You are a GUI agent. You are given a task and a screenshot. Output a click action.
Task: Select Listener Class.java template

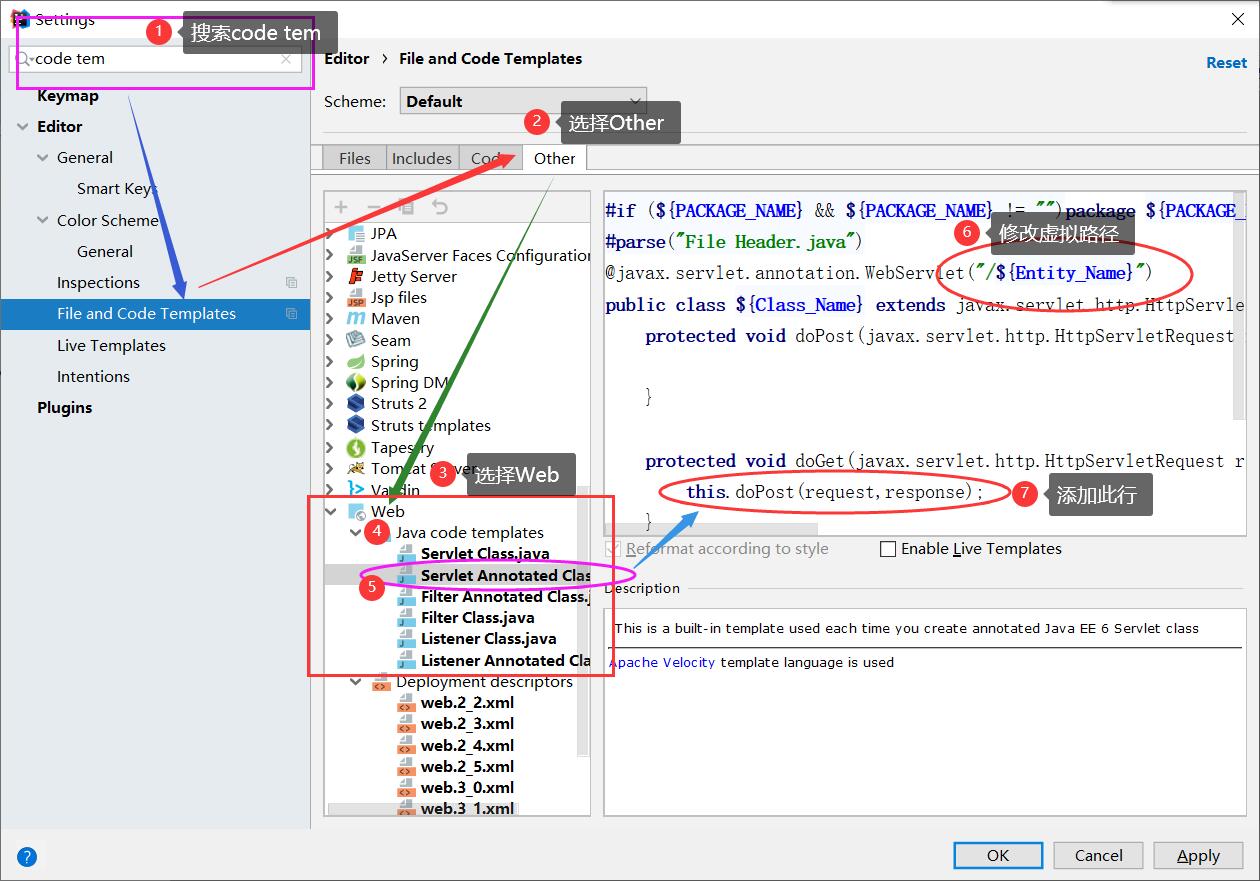tap(488, 639)
